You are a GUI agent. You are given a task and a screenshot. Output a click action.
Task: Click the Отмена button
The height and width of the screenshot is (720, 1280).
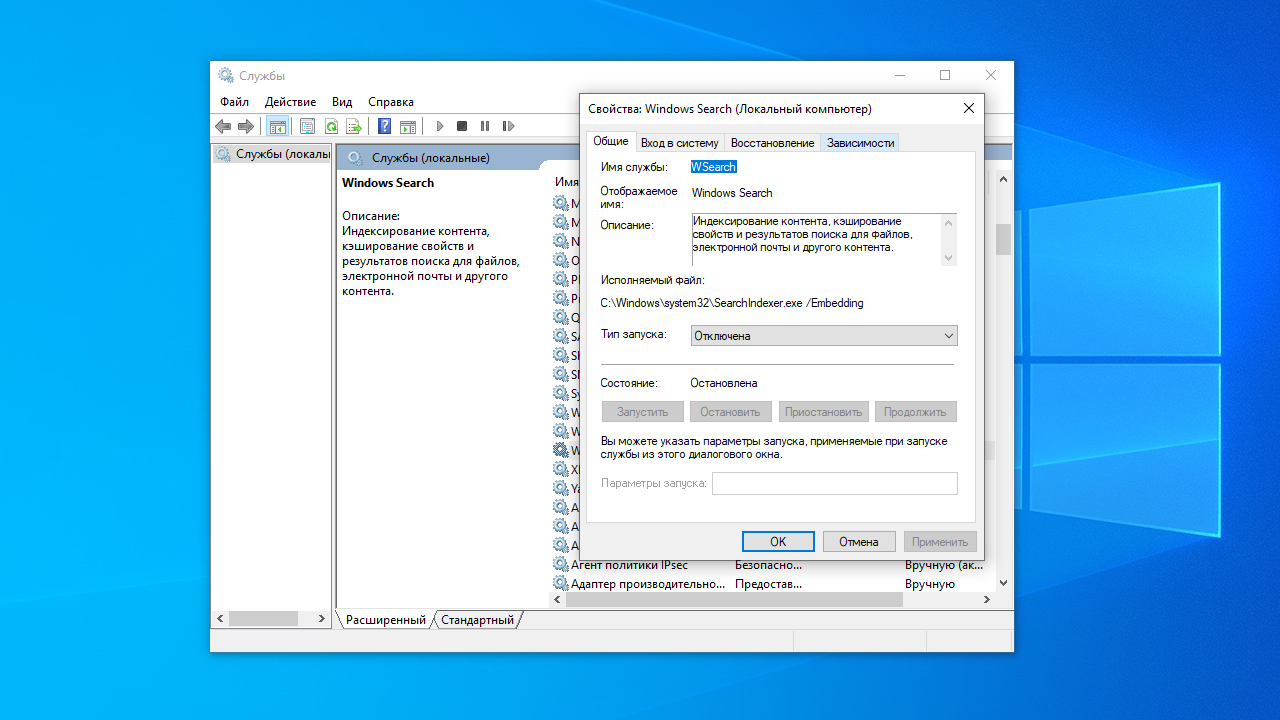(x=859, y=542)
